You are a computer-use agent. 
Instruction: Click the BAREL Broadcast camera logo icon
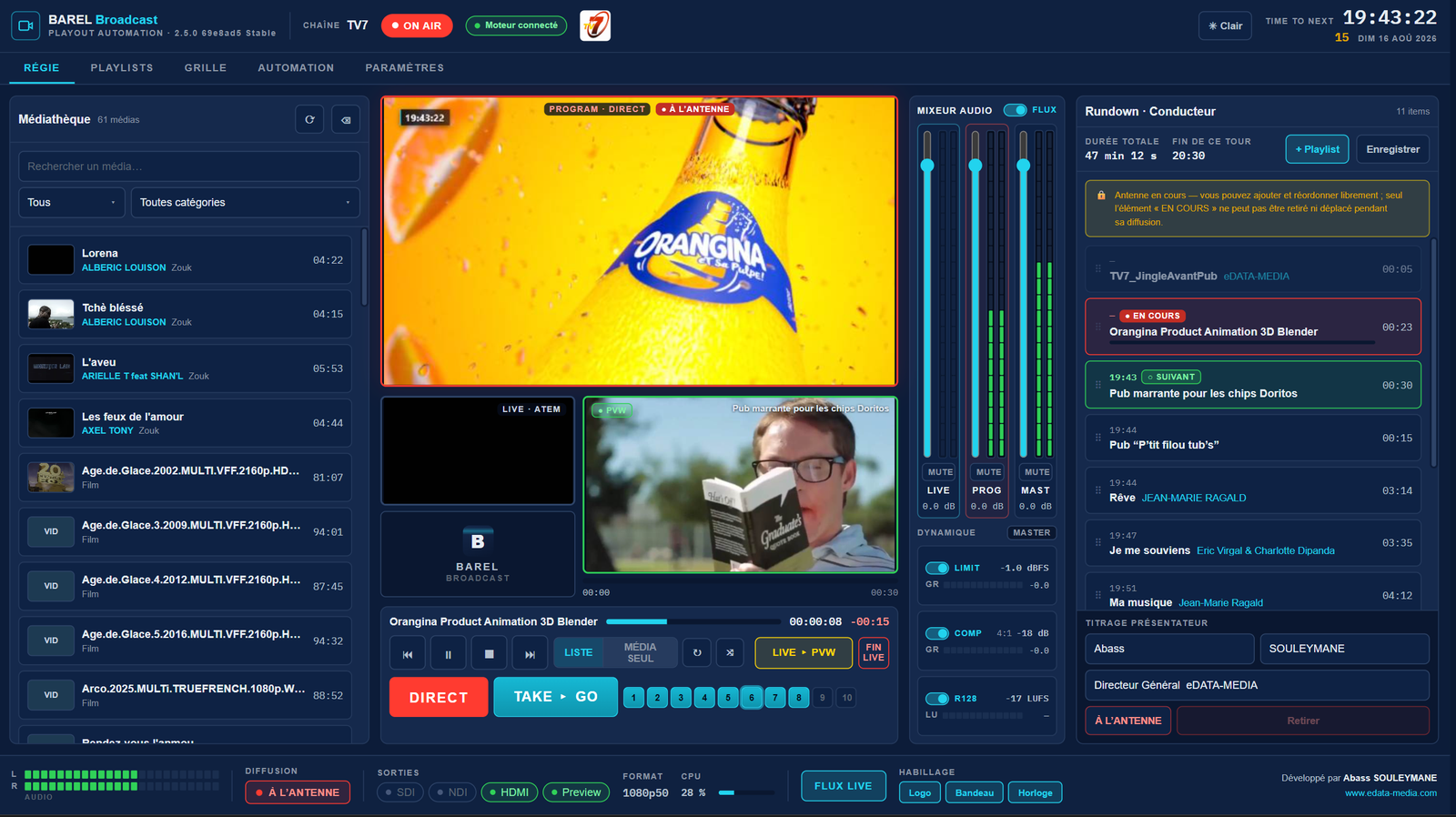point(25,25)
